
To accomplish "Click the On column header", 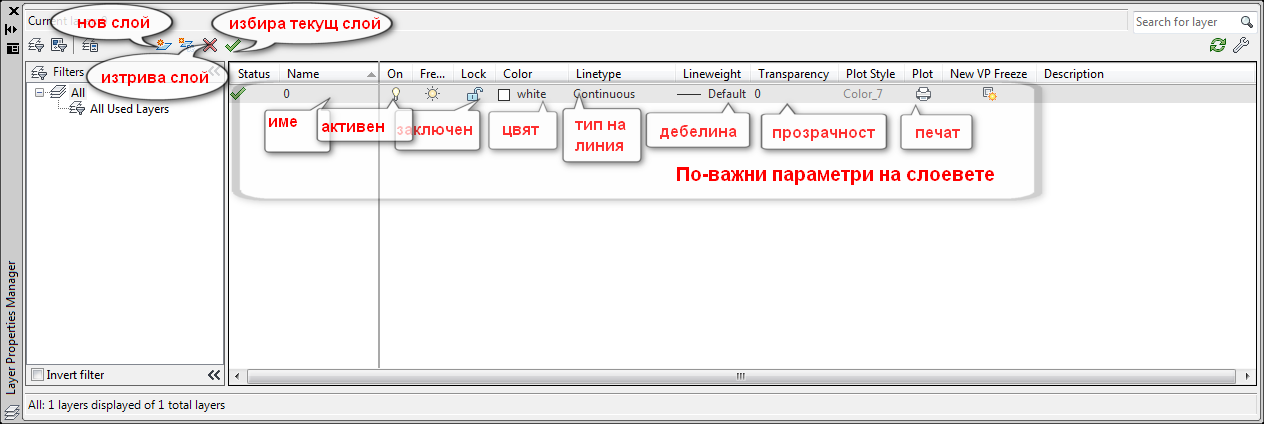I will click(x=397, y=73).
